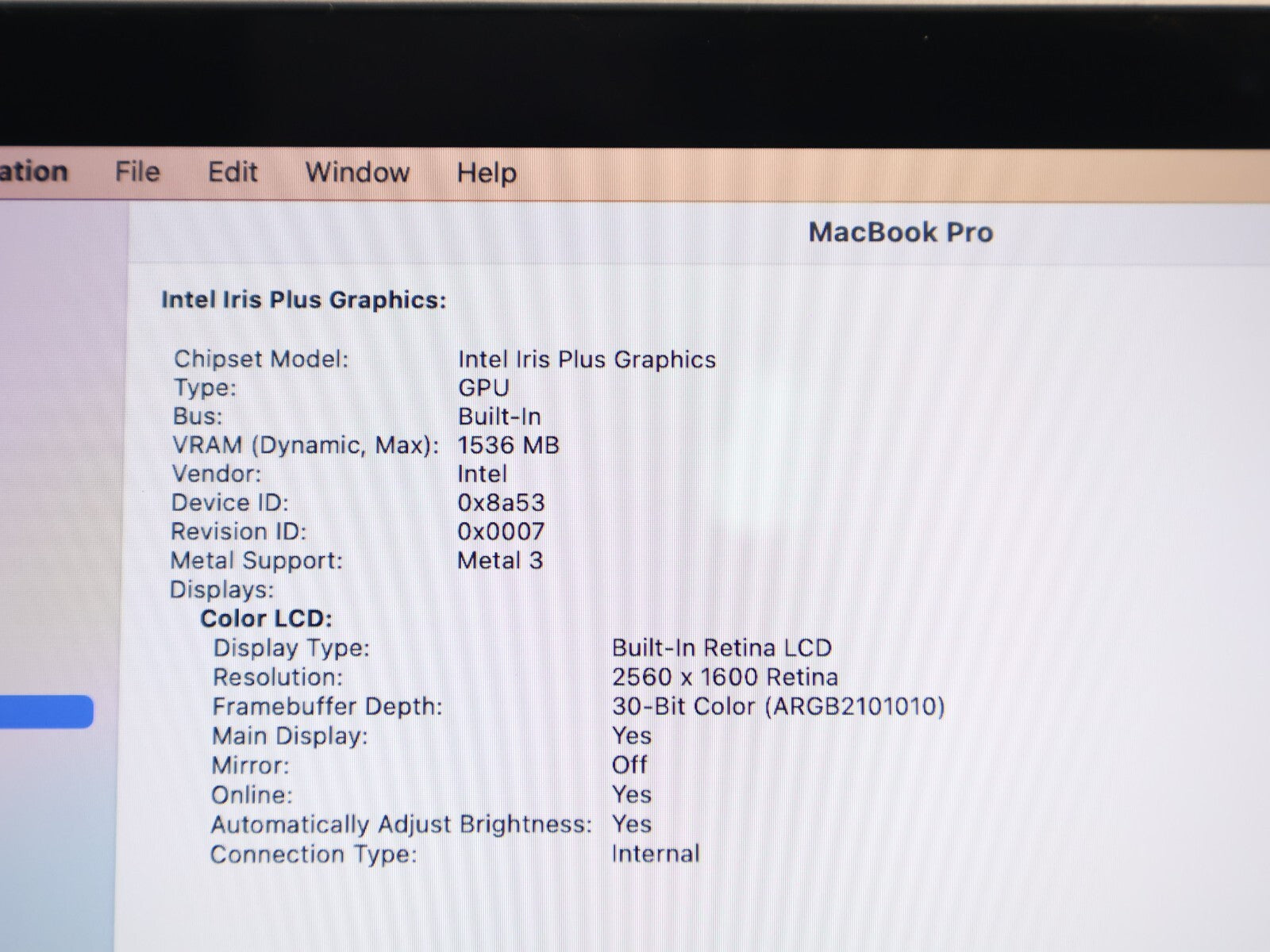This screenshot has width=1270, height=952.
Task: Open the File menu
Action: 137,171
